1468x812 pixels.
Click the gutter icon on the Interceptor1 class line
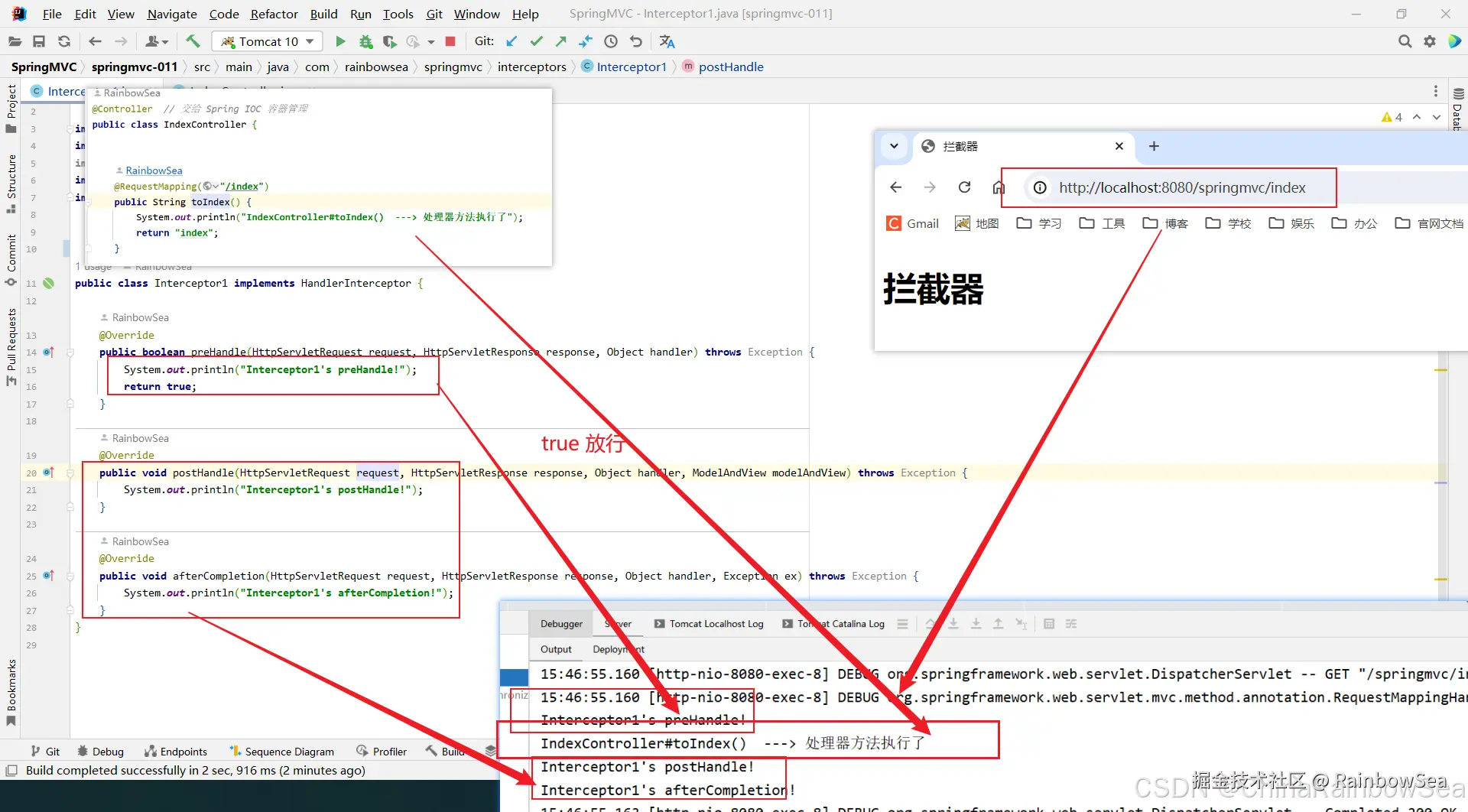[49, 283]
